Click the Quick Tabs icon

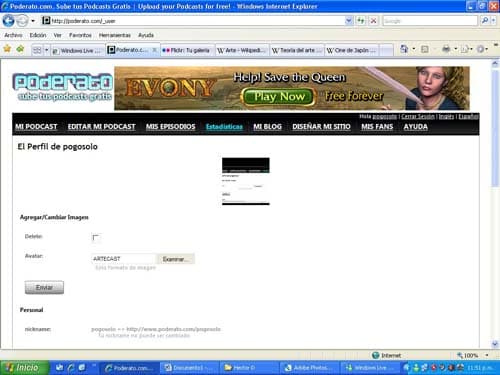point(37,50)
